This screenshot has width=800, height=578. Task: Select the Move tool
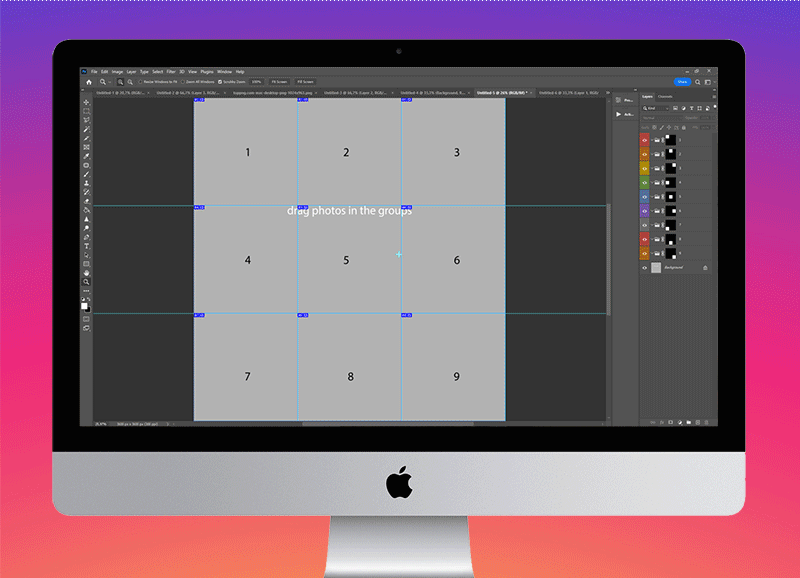(x=86, y=102)
